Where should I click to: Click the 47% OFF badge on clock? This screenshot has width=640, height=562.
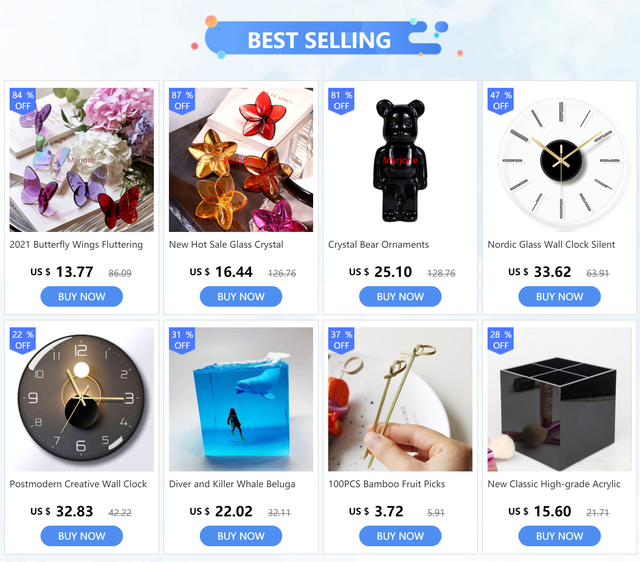[x=500, y=101]
